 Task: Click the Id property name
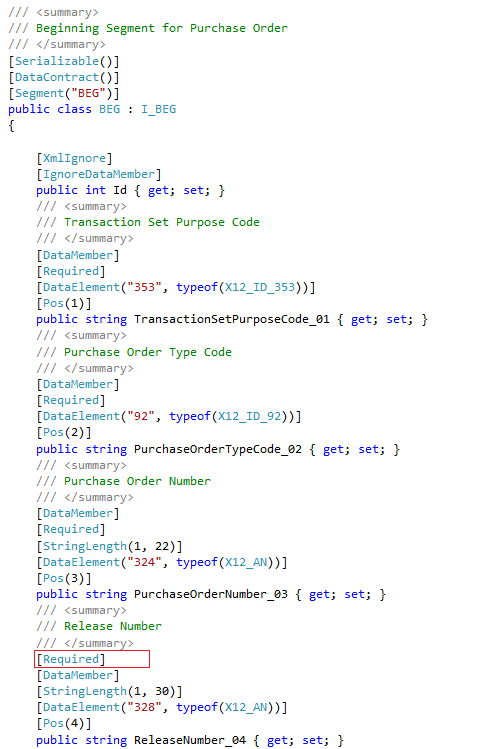(120, 191)
